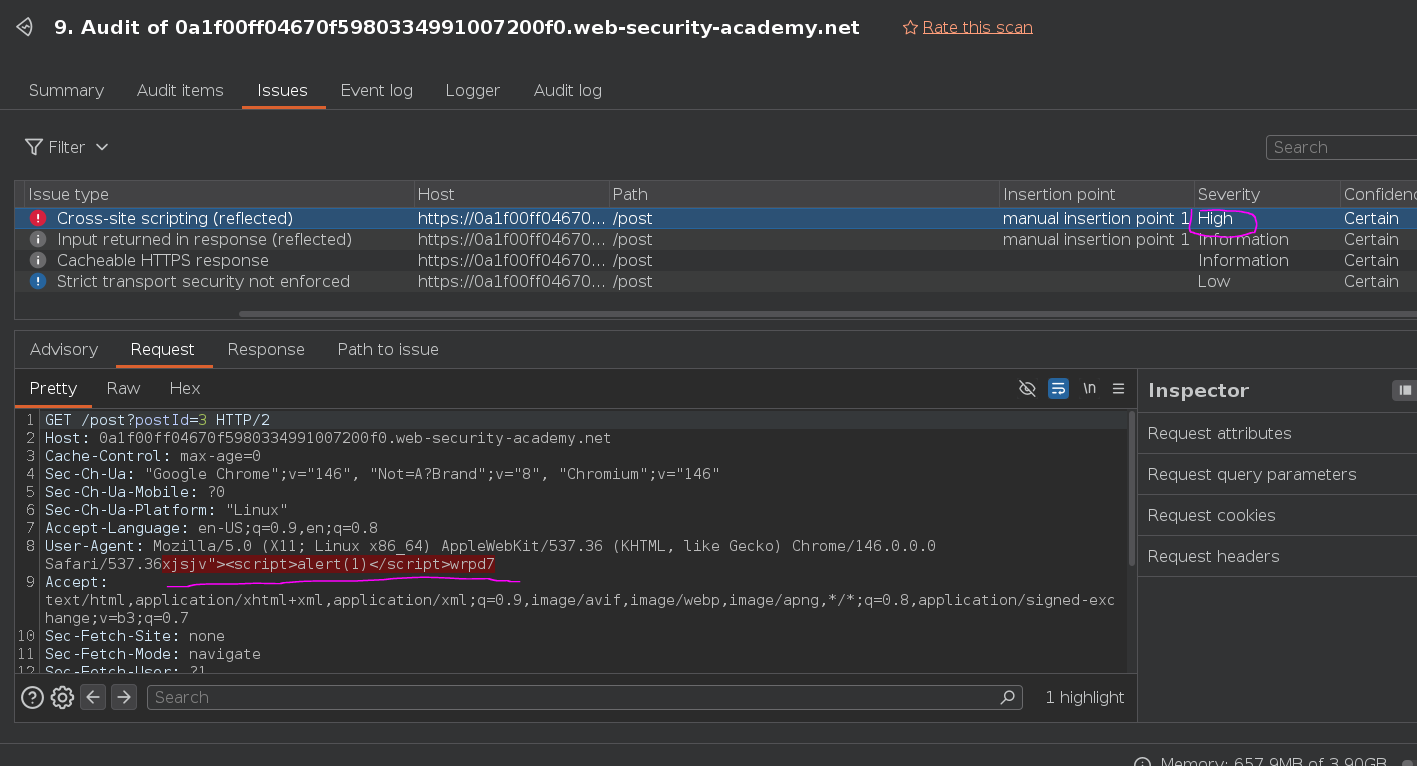1417x766 pixels.
Task: Click the next match right arrow
Action: tap(124, 697)
